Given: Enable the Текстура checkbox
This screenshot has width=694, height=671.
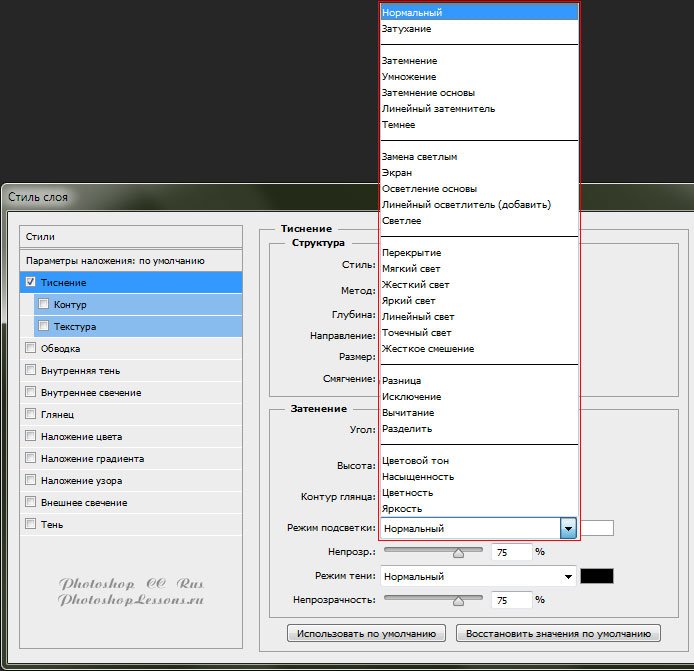Looking at the screenshot, I should (x=43, y=326).
